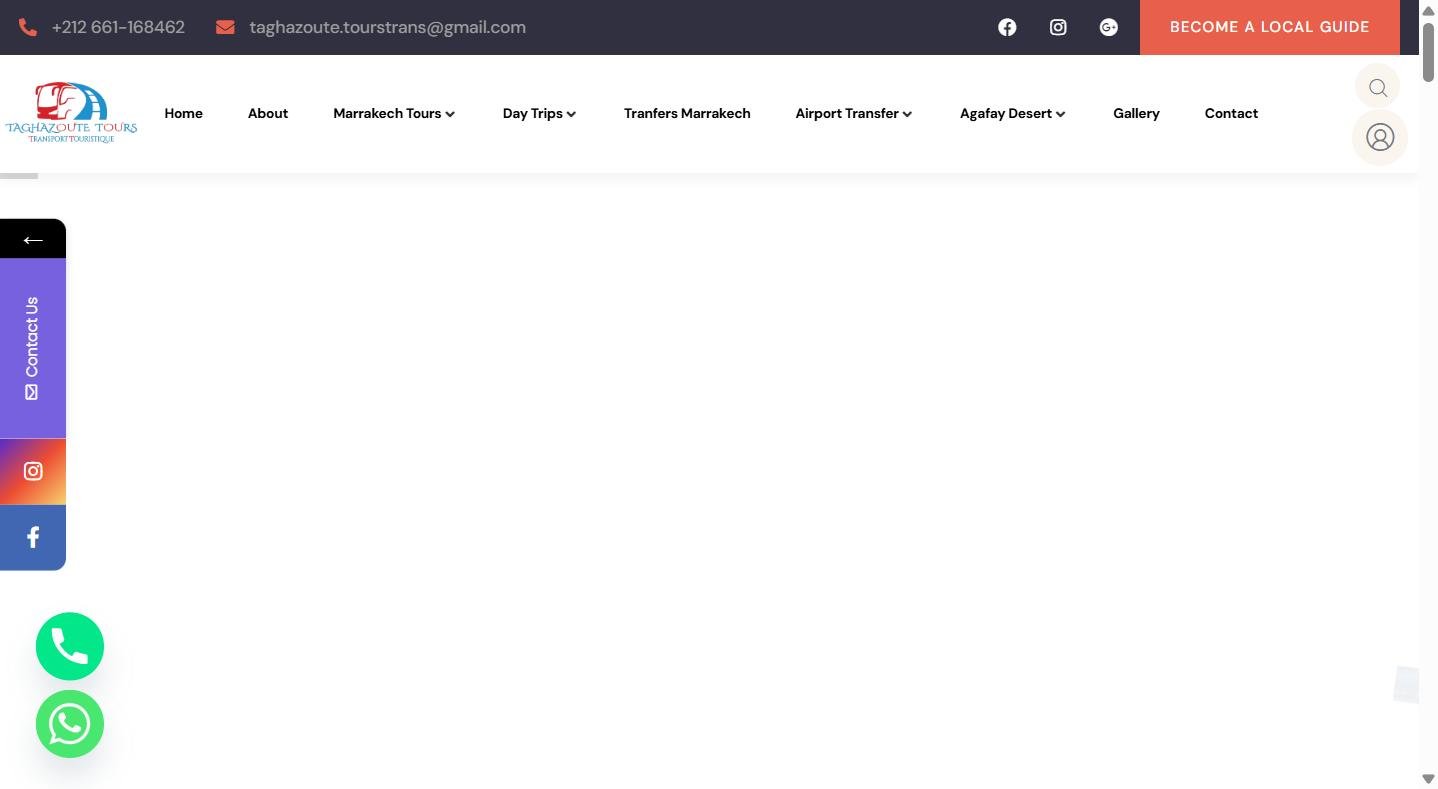Viewport: 1438px width, 789px height.
Task: Open the Instagram icon in top bar
Action: click(x=1058, y=27)
